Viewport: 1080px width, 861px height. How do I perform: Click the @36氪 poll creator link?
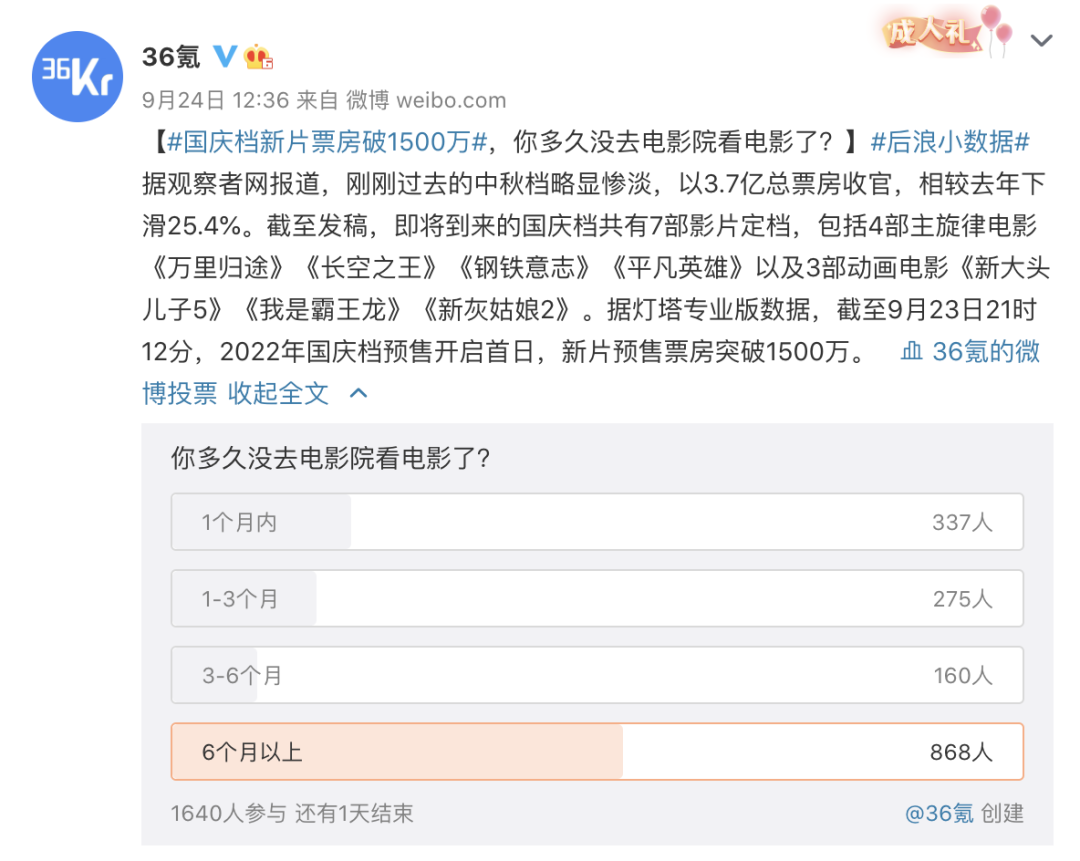coord(939,813)
